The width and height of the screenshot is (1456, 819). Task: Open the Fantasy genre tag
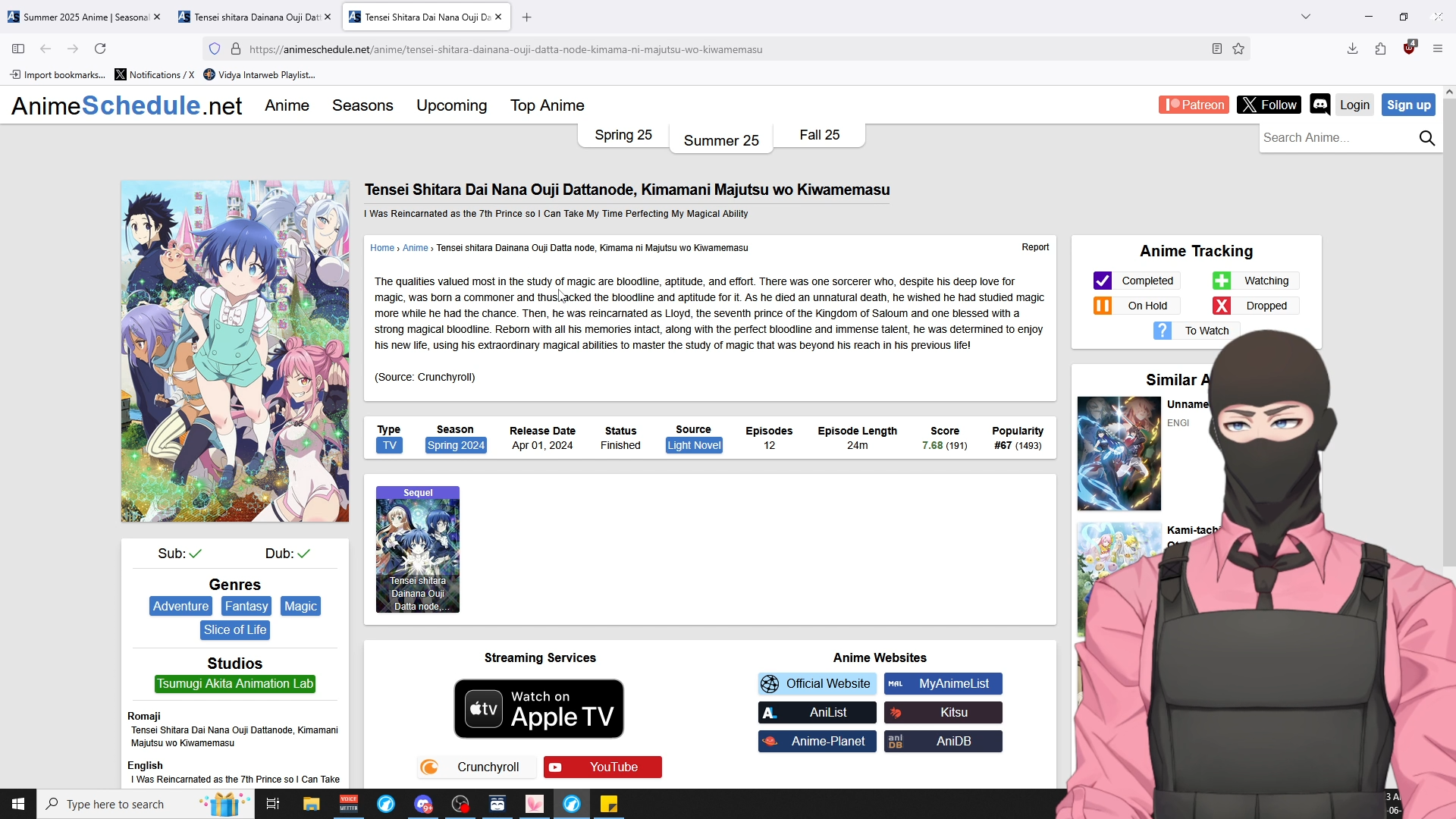coord(246,607)
